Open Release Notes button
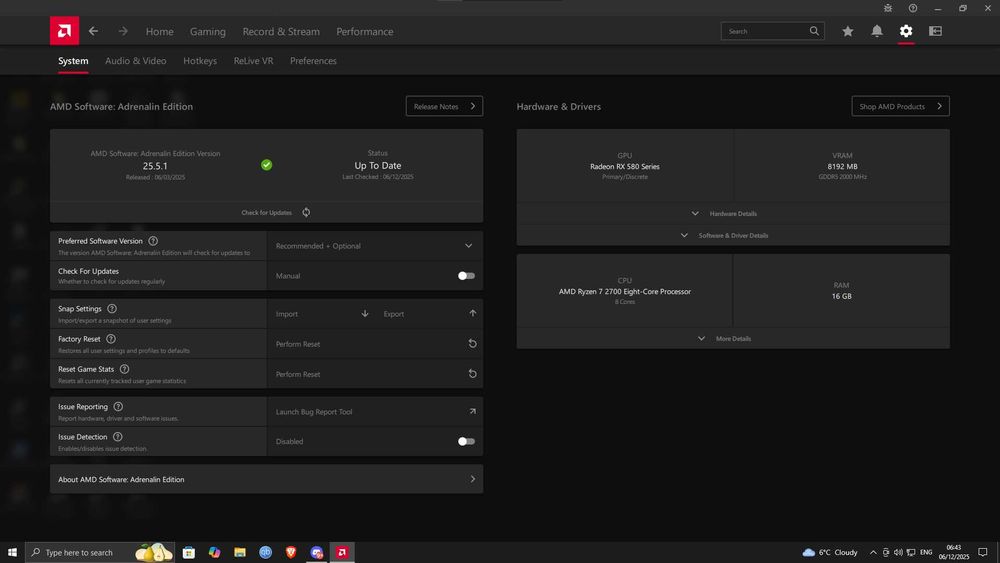The image size is (1000, 563). point(444,106)
